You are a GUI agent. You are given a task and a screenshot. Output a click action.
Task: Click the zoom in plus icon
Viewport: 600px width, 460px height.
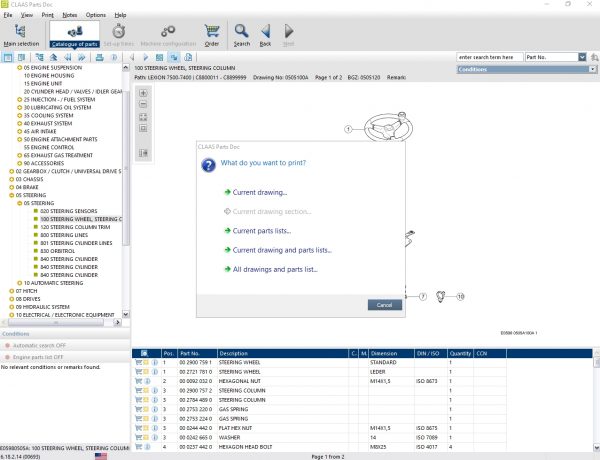[x=143, y=93]
